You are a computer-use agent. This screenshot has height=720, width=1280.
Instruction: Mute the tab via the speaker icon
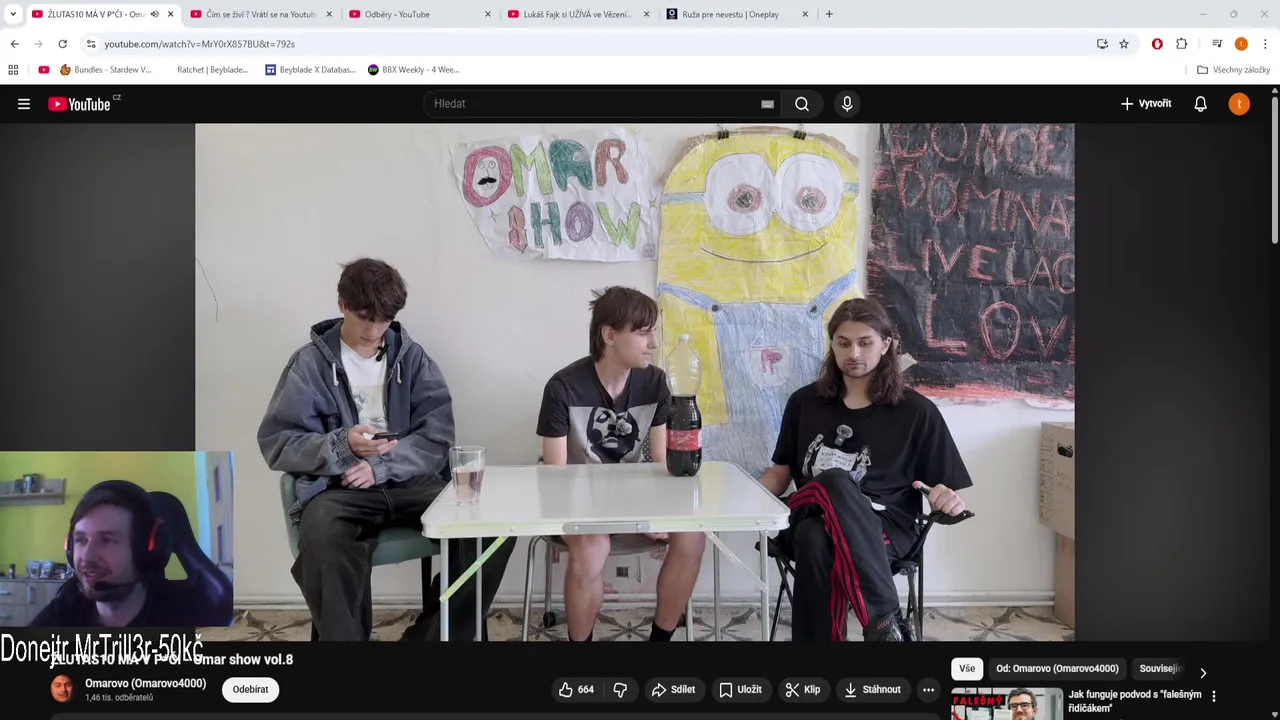pos(154,14)
